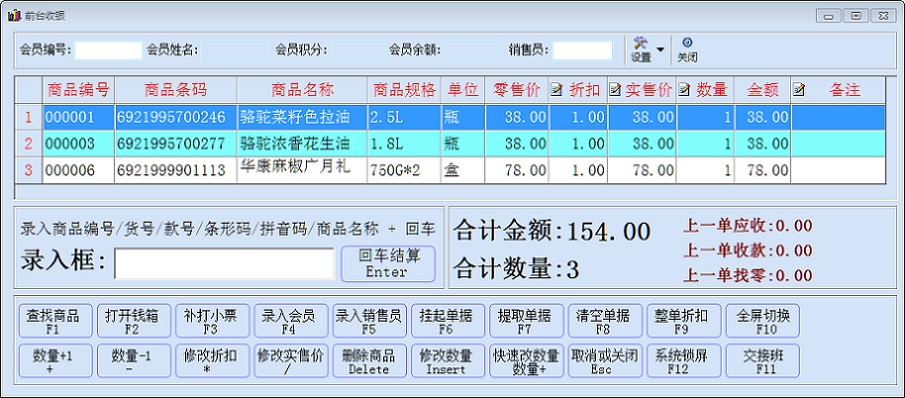
Task: Click edit icon beside 数量 column header
Action: pyautogui.click(x=685, y=90)
